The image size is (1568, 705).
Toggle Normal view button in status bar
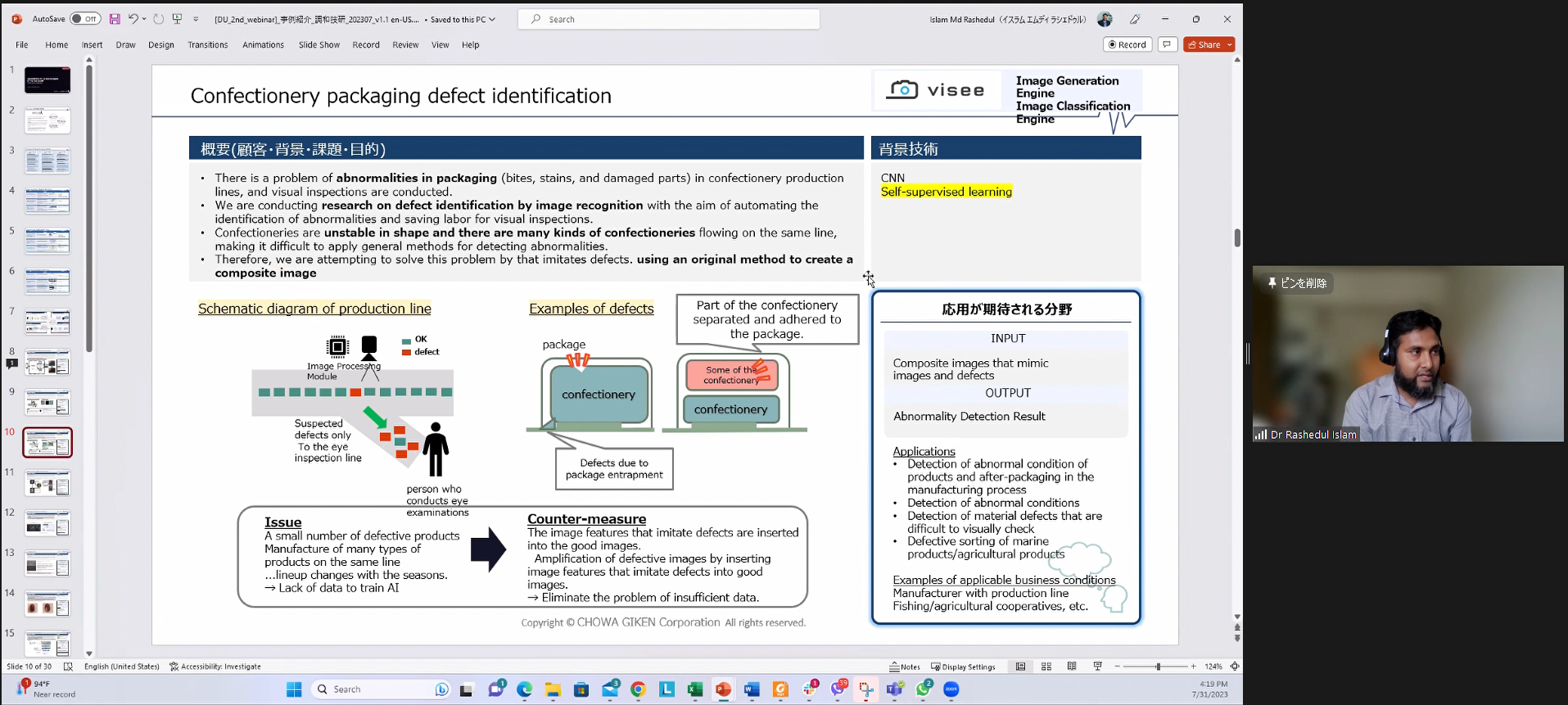pyautogui.click(x=1020, y=667)
